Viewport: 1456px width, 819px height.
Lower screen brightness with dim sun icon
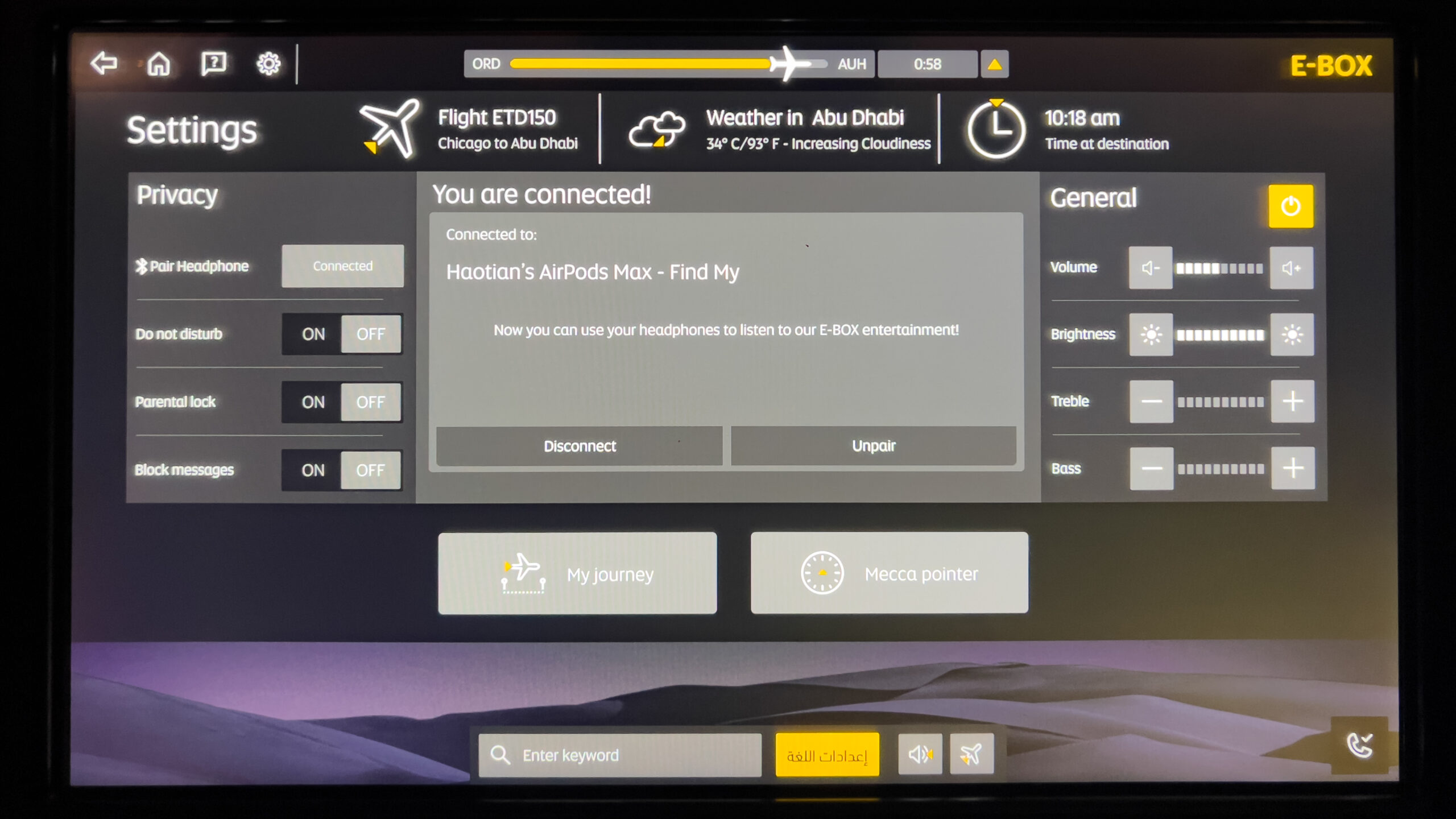pyautogui.click(x=1151, y=334)
